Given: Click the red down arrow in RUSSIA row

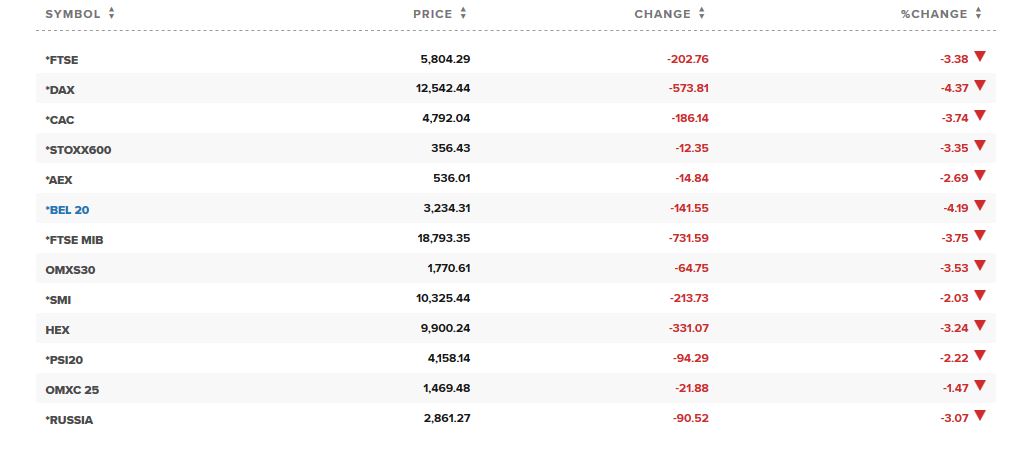Looking at the screenshot, I should click(979, 415).
